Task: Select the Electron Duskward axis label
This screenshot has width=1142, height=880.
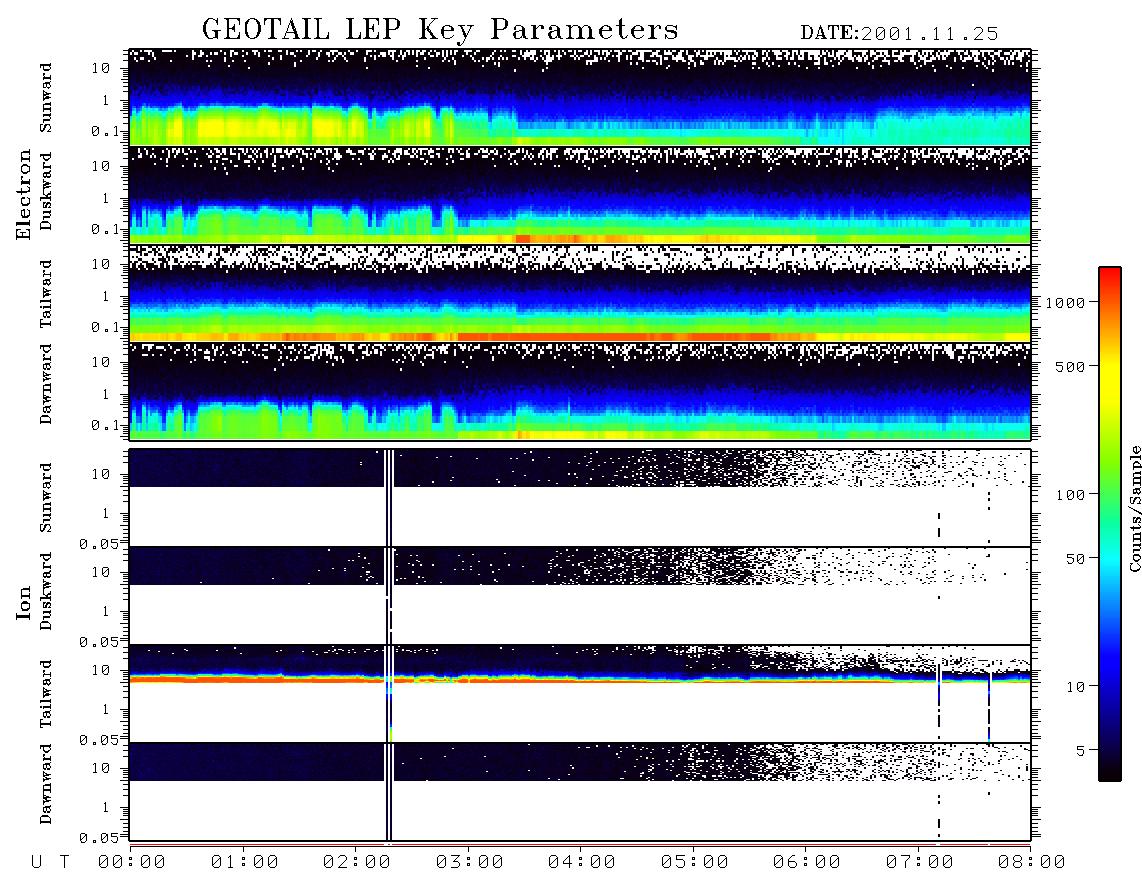Action: pyautogui.click(x=46, y=191)
